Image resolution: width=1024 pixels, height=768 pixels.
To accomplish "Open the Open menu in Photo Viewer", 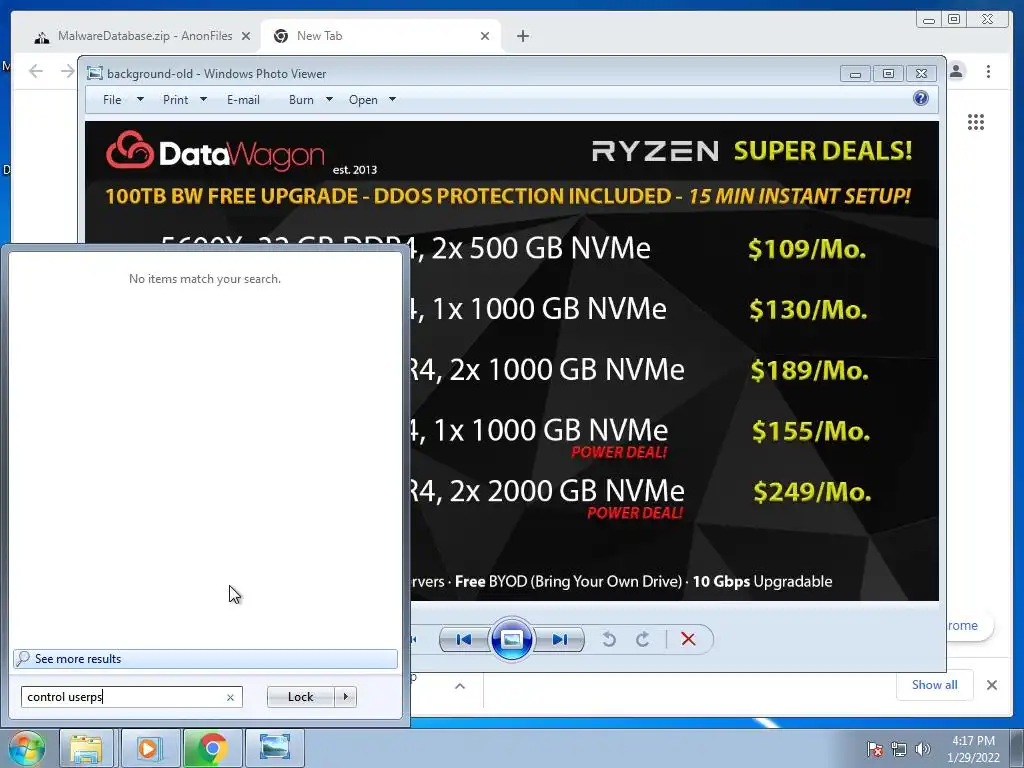I will tap(363, 100).
